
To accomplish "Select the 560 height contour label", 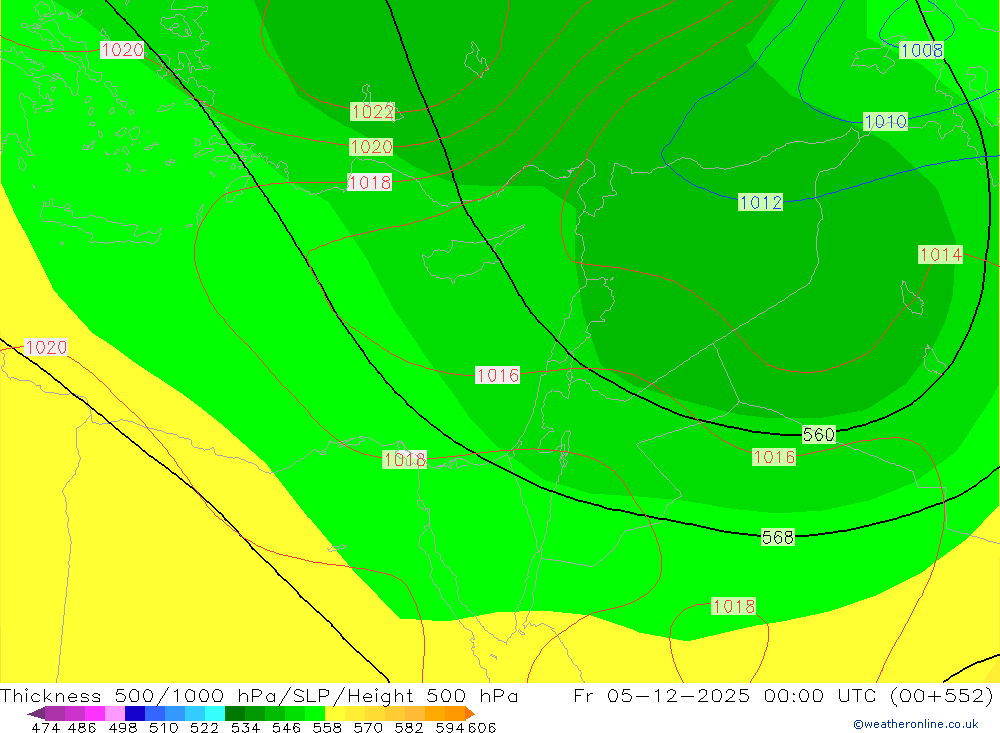I will coord(818,434).
